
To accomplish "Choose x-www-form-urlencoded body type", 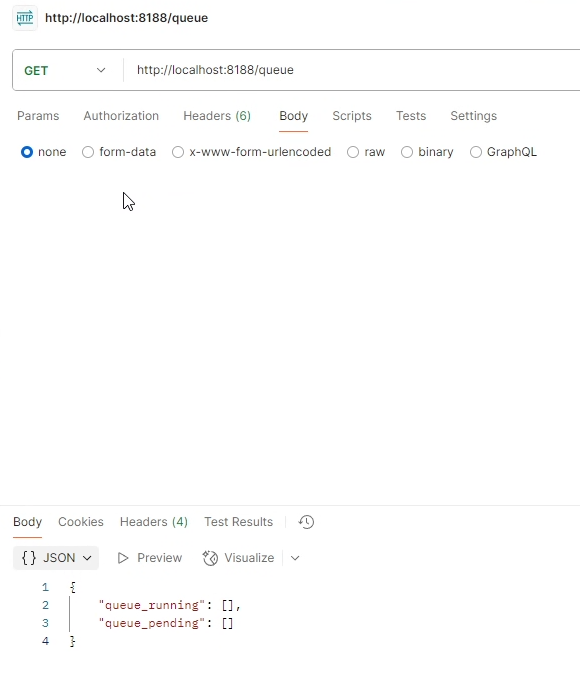I will [x=178, y=152].
